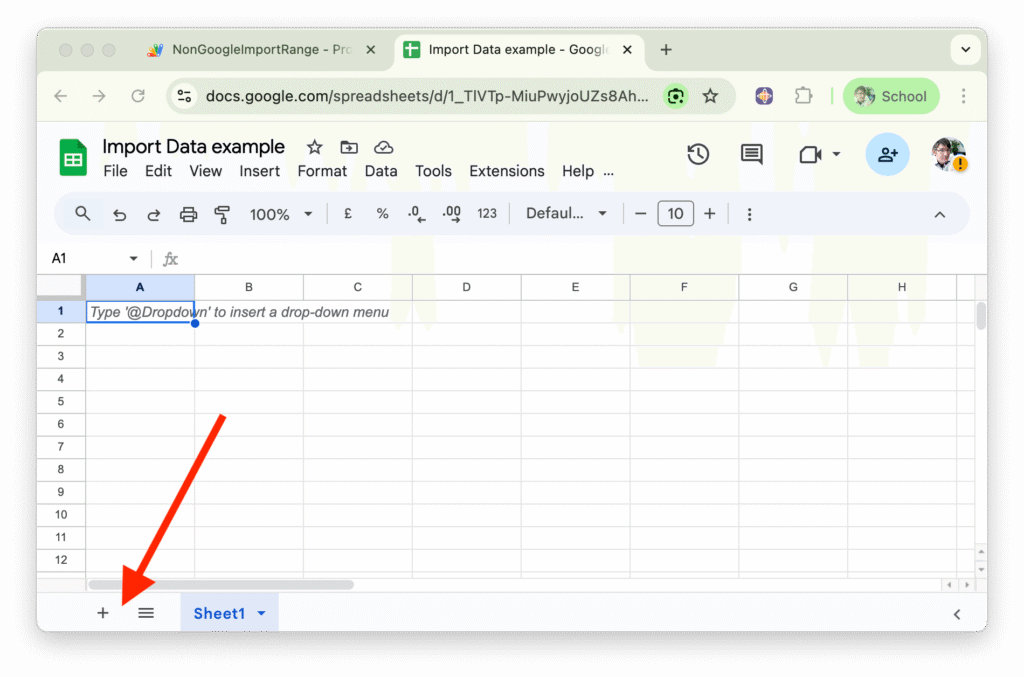The width and height of the screenshot is (1024, 677).
Task: Open the comments icon
Action: click(751, 154)
